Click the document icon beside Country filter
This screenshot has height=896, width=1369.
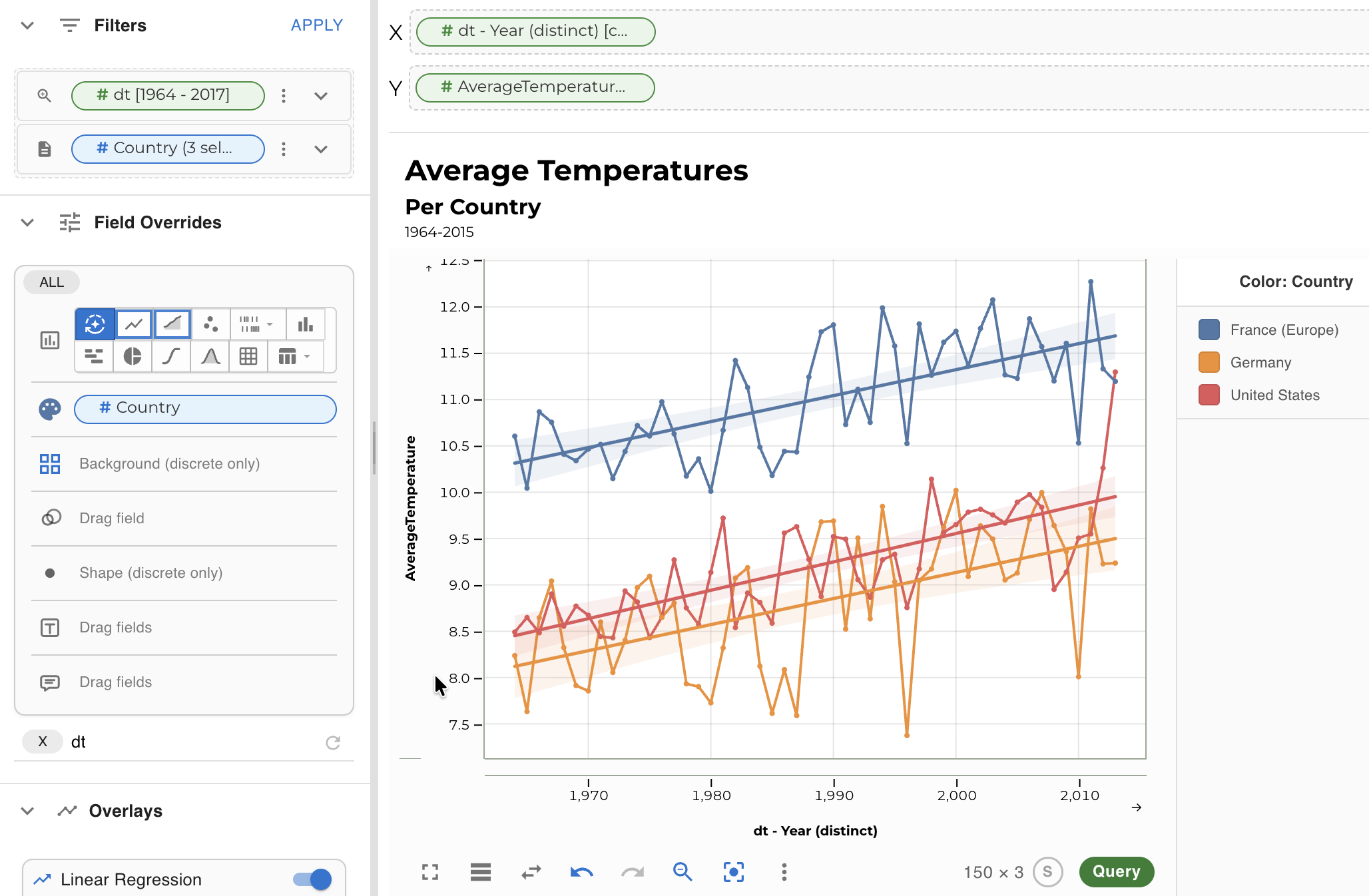[45, 149]
